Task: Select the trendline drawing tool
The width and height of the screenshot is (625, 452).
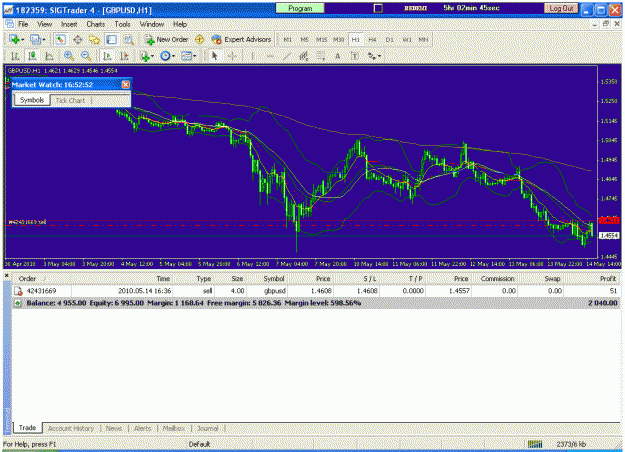Action: 287,56
